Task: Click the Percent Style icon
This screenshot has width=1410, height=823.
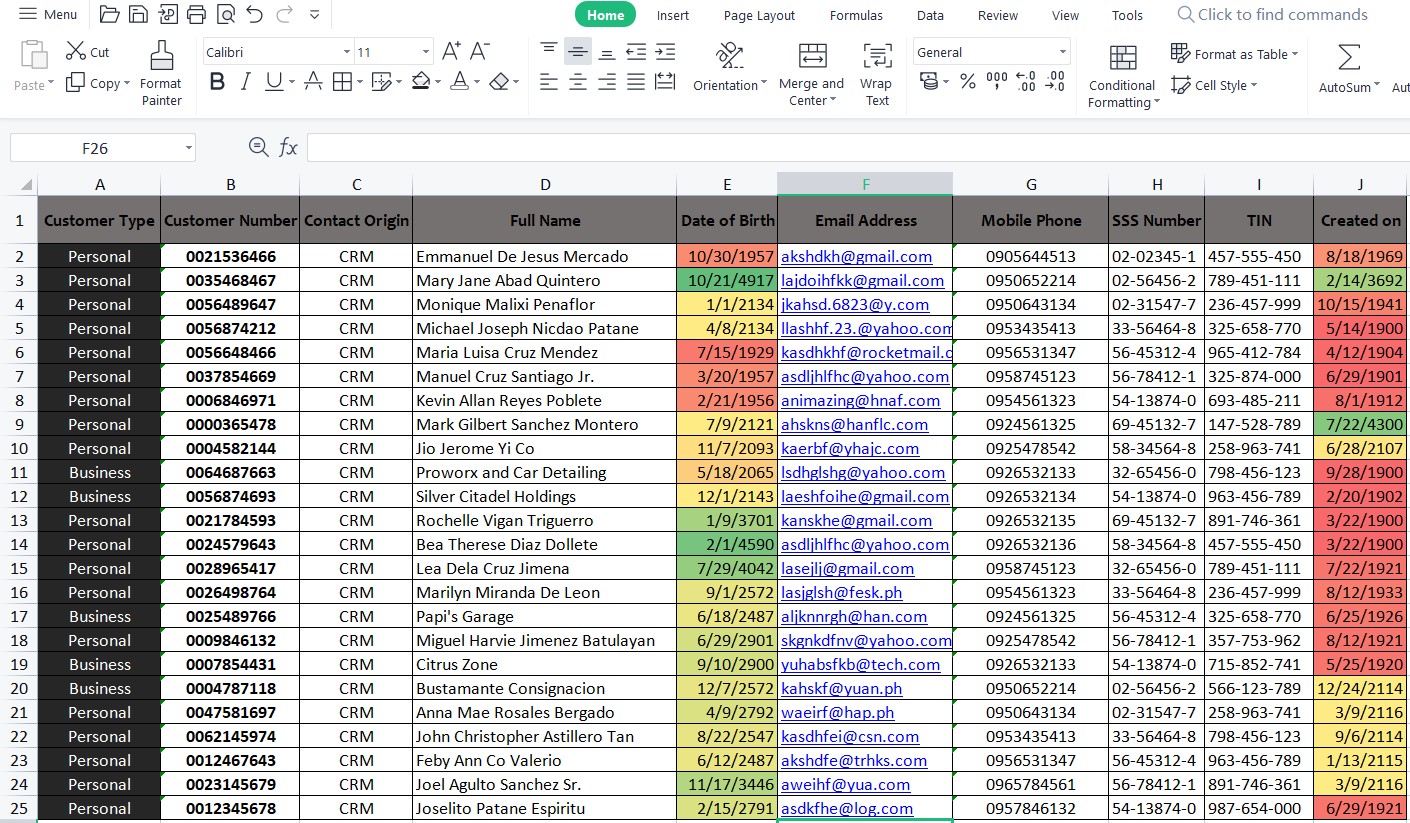Action: (967, 82)
